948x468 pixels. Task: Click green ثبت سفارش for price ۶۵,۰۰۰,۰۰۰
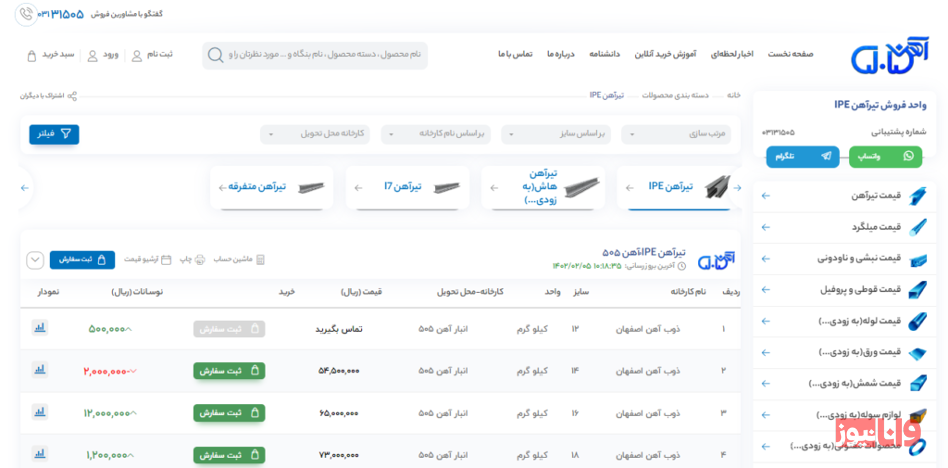click(229, 413)
